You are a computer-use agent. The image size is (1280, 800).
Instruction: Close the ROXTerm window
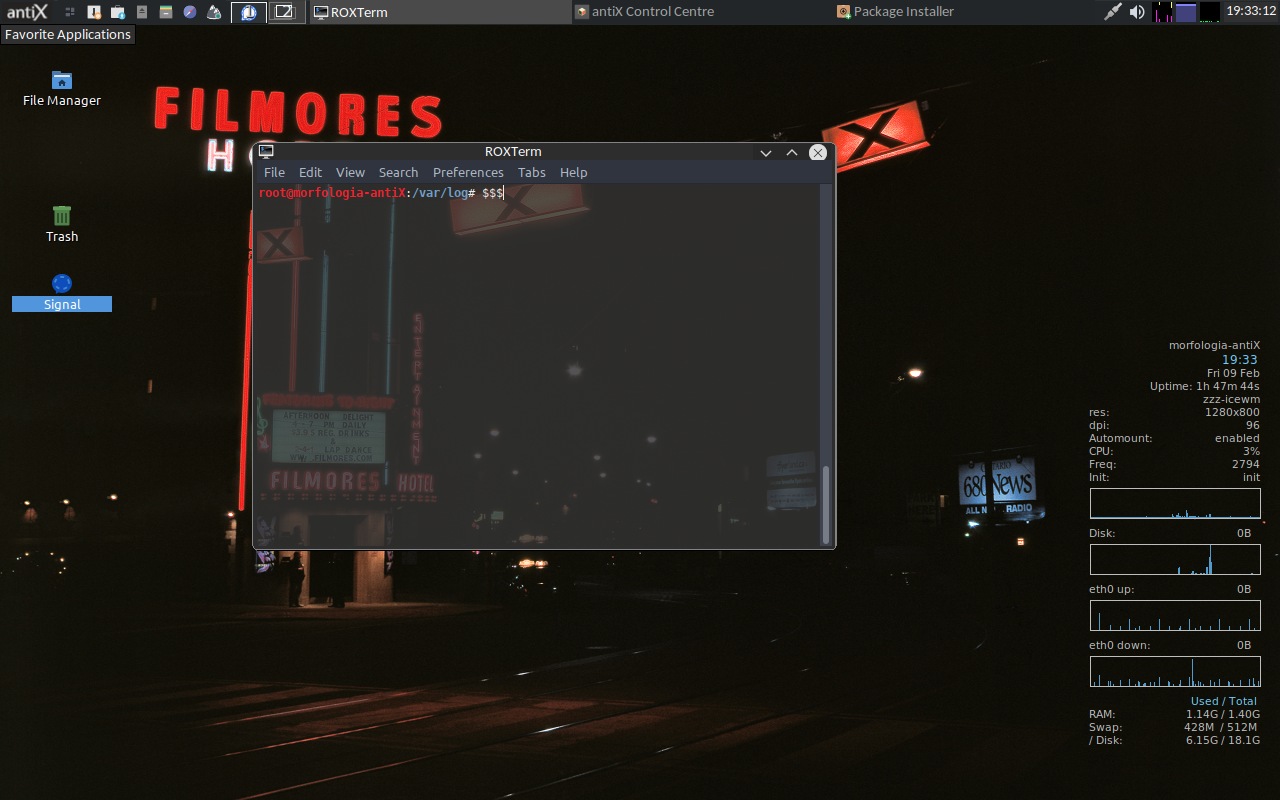pyautogui.click(x=818, y=152)
